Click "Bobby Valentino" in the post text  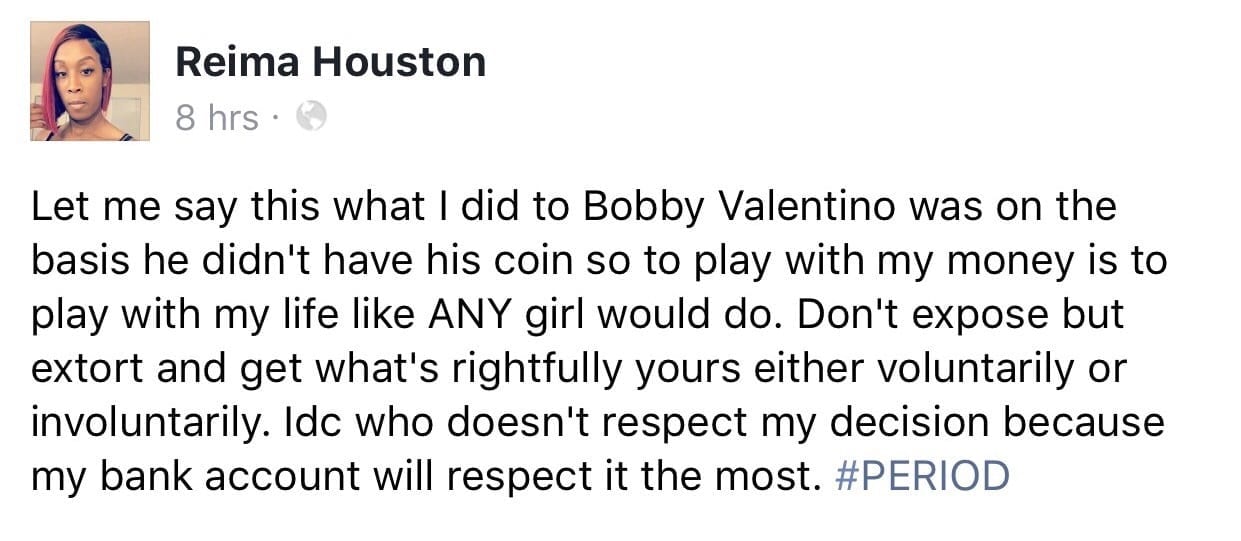700,207
